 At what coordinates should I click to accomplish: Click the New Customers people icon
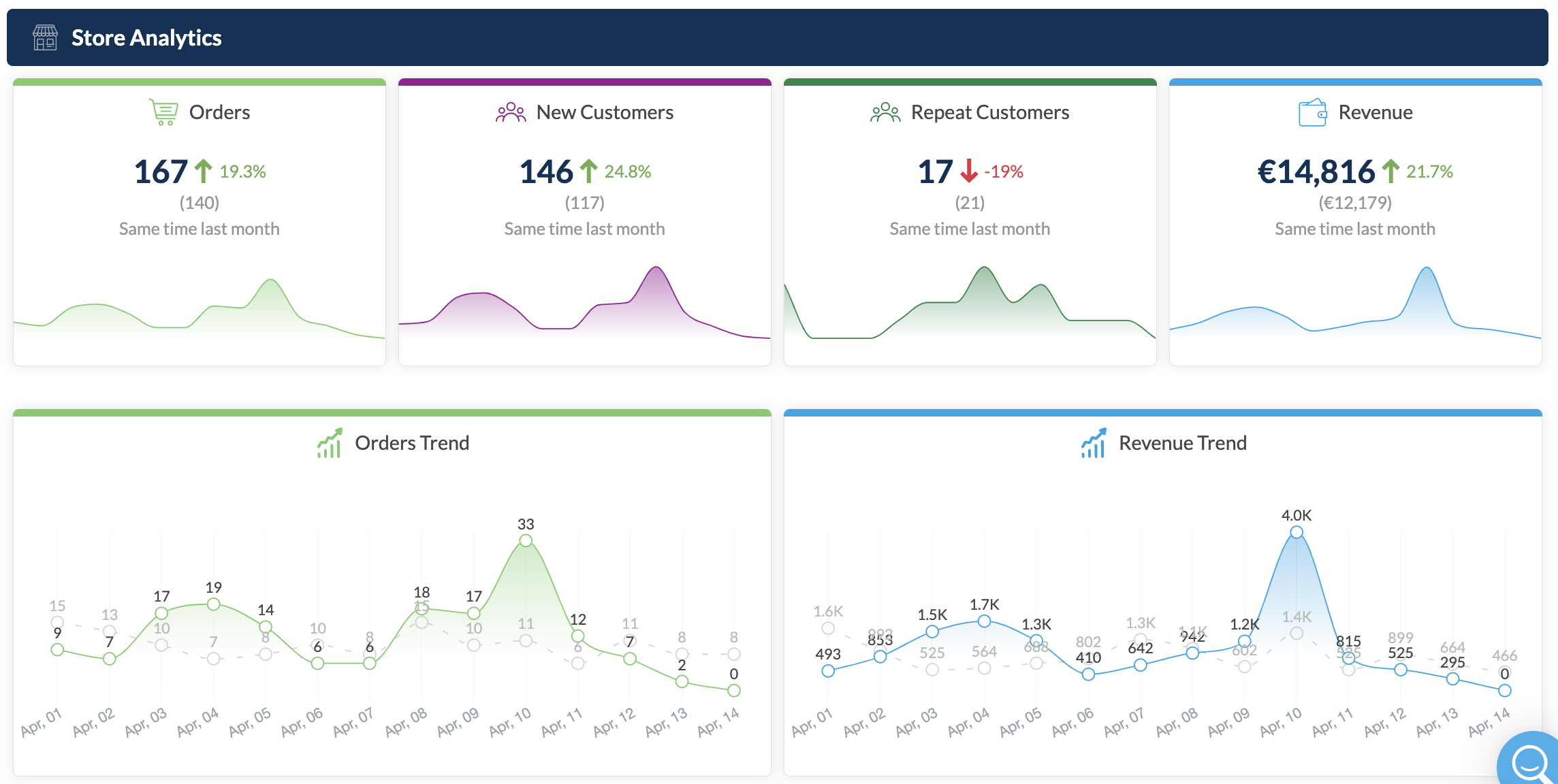pos(511,112)
